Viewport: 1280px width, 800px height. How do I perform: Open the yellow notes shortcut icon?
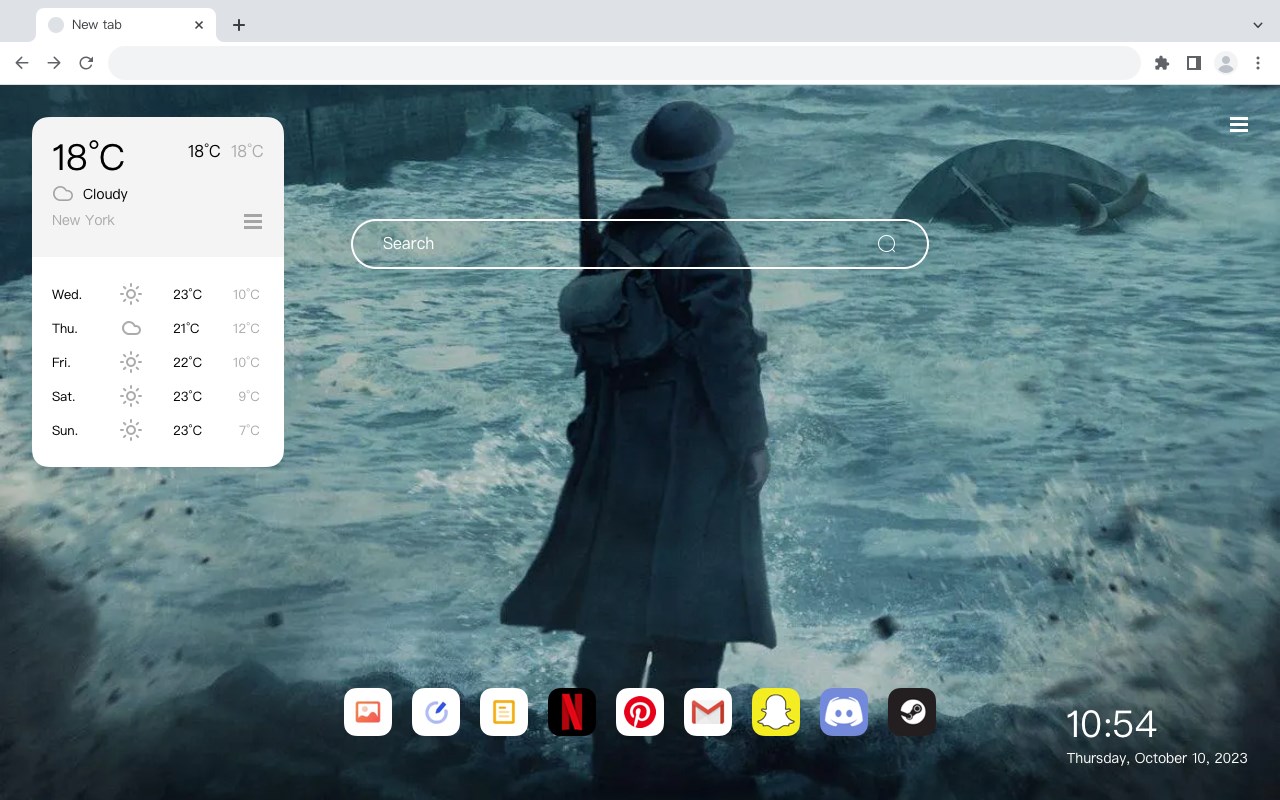[x=504, y=712]
